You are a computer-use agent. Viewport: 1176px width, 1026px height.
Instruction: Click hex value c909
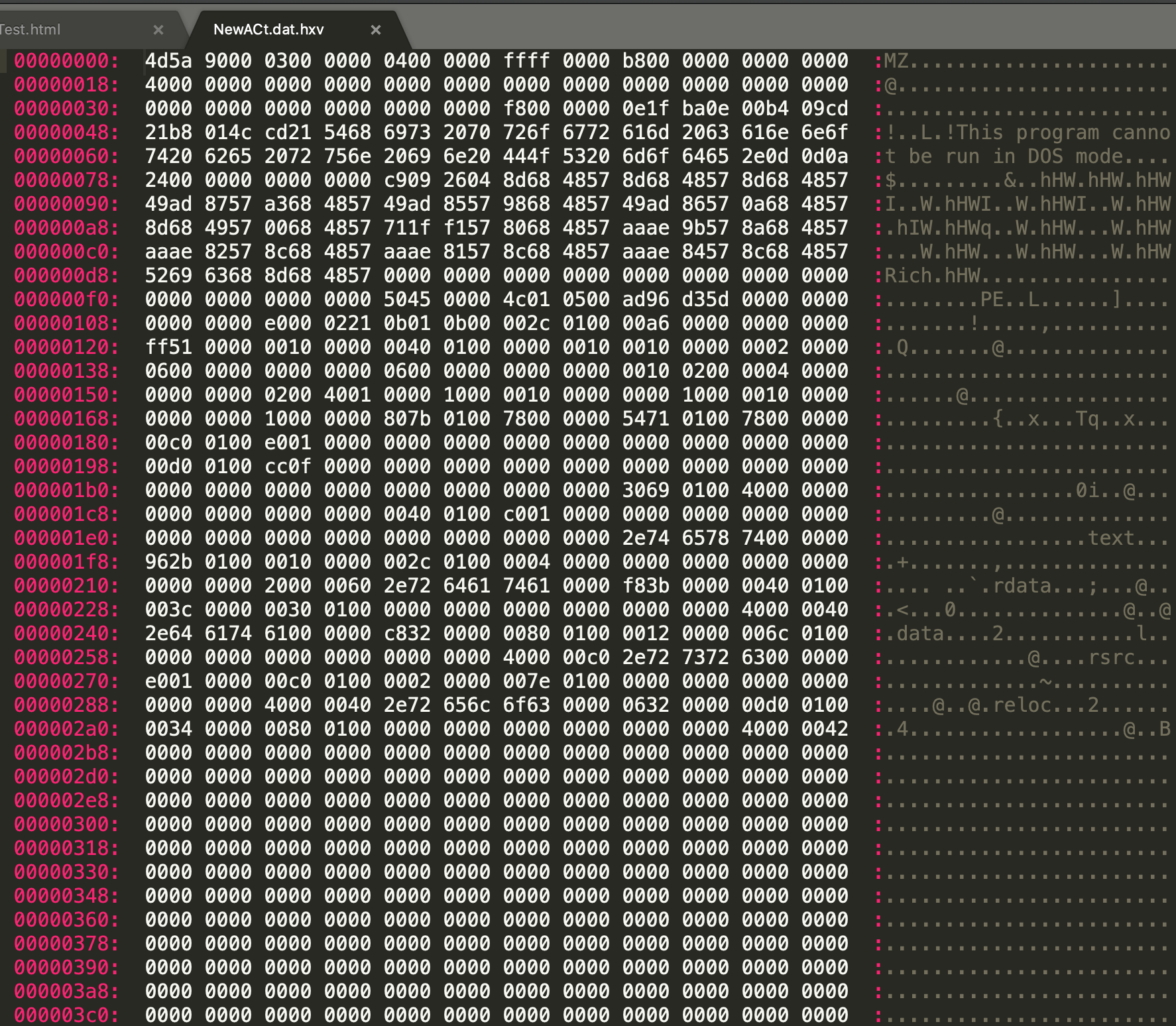coord(407,180)
